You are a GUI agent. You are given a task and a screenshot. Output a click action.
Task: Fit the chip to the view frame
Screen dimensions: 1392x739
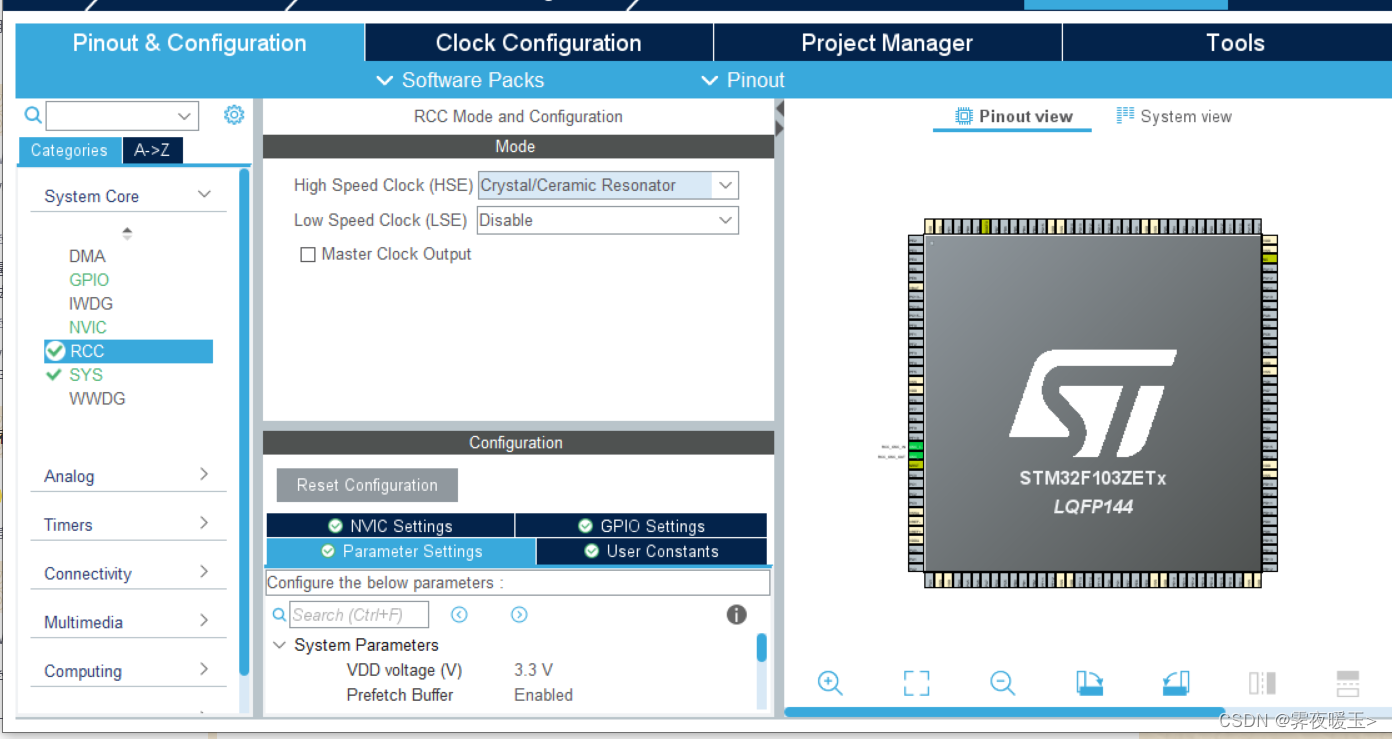pyautogui.click(x=916, y=683)
